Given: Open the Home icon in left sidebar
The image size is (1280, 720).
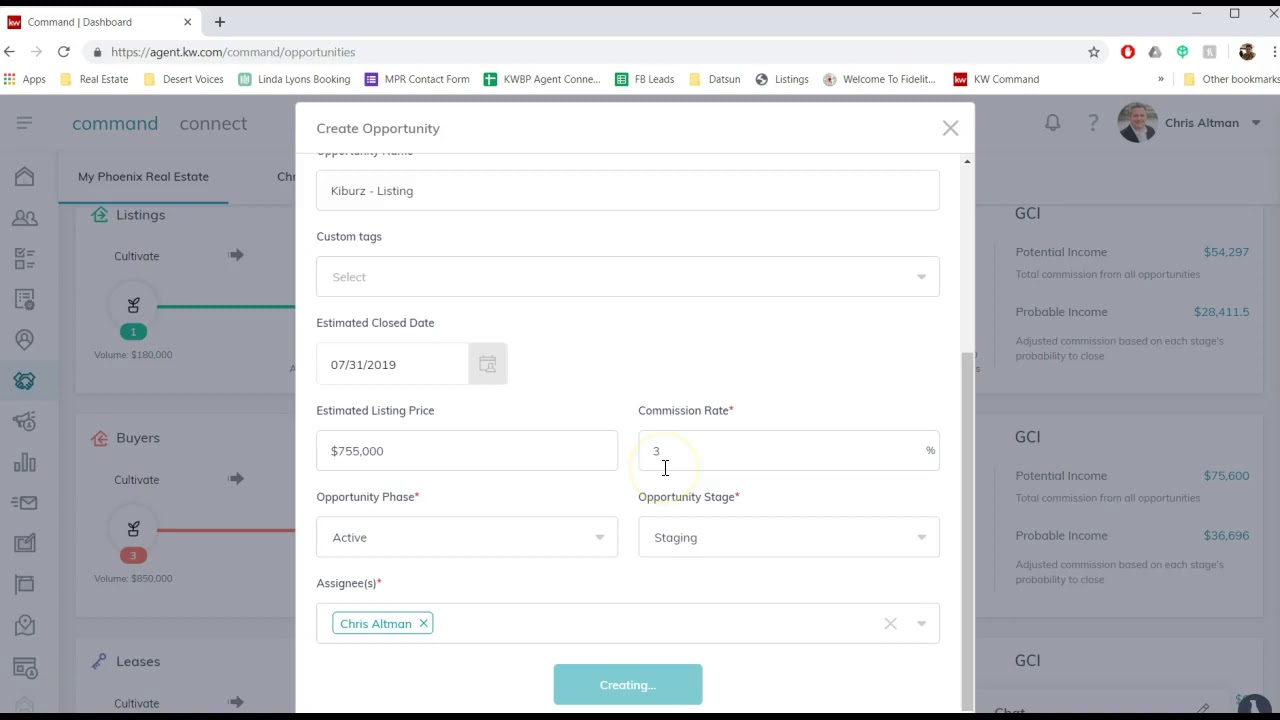Looking at the screenshot, I should [25, 177].
